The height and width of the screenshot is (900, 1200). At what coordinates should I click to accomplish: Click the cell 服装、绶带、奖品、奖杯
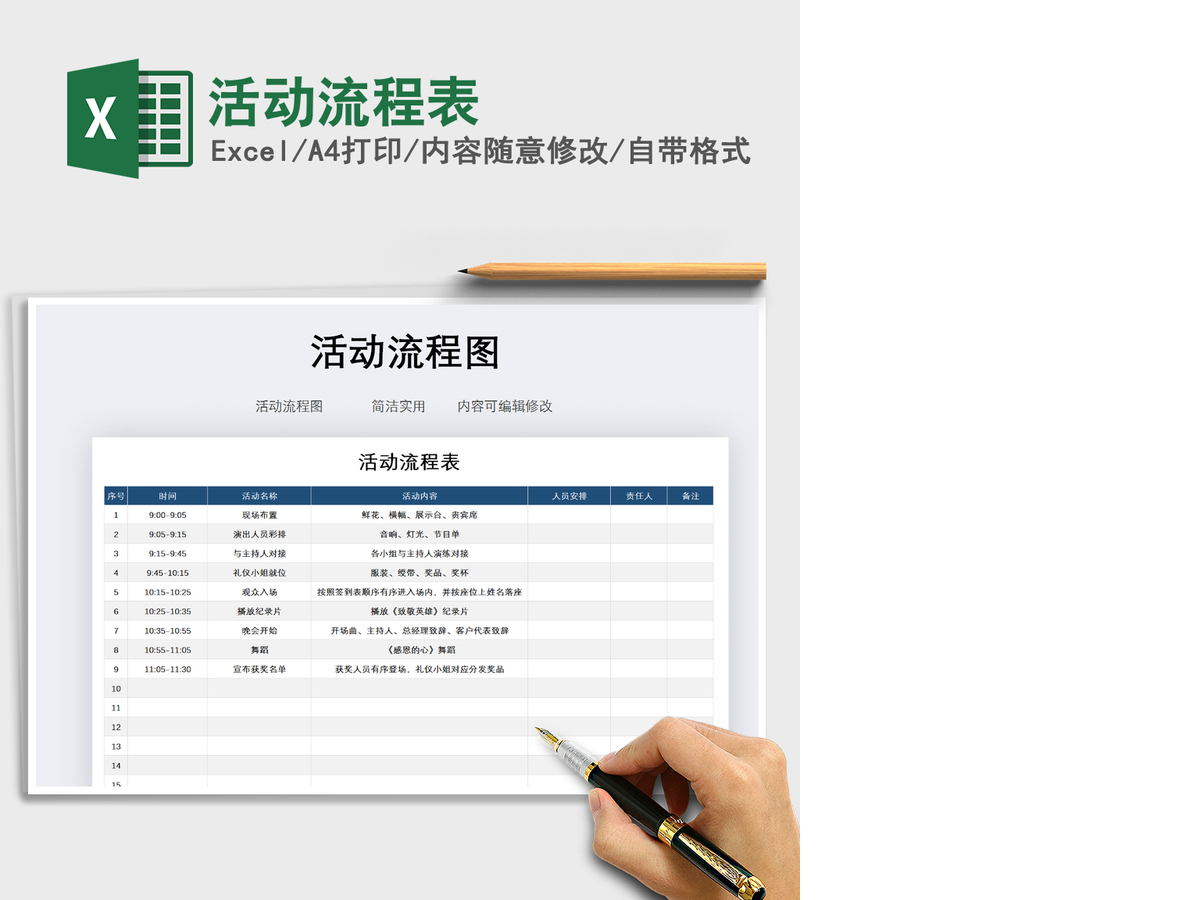click(419, 573)
